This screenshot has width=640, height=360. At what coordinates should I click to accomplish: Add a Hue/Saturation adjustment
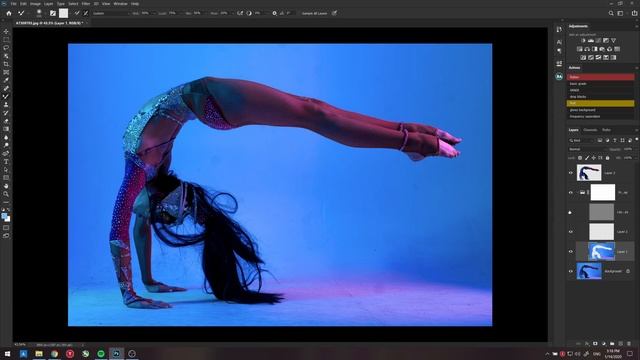pos(580,49)
